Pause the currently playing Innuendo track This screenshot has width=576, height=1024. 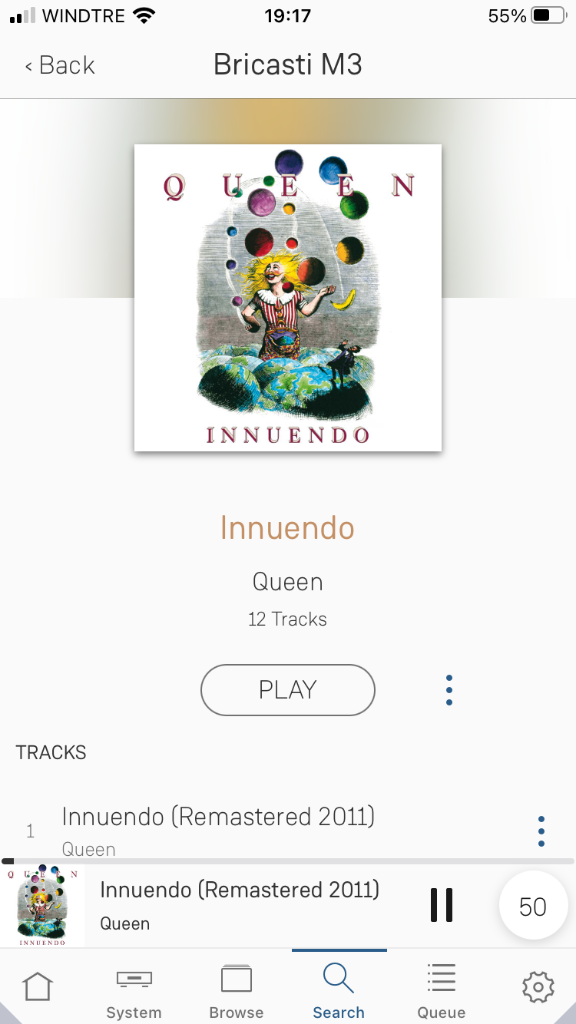click(x=441, y=905)
